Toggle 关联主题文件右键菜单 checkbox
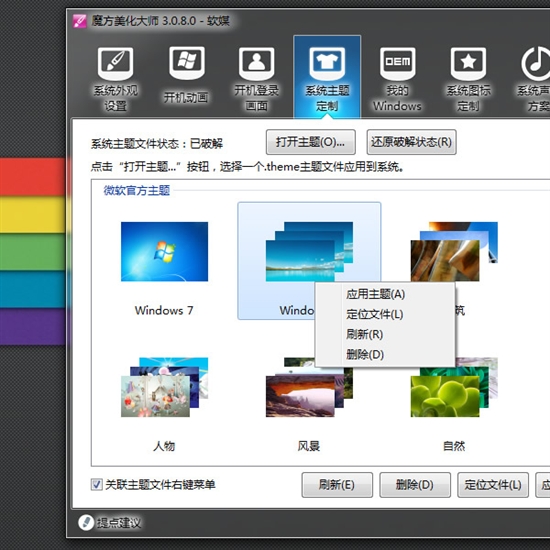 [x=96, y=484]
